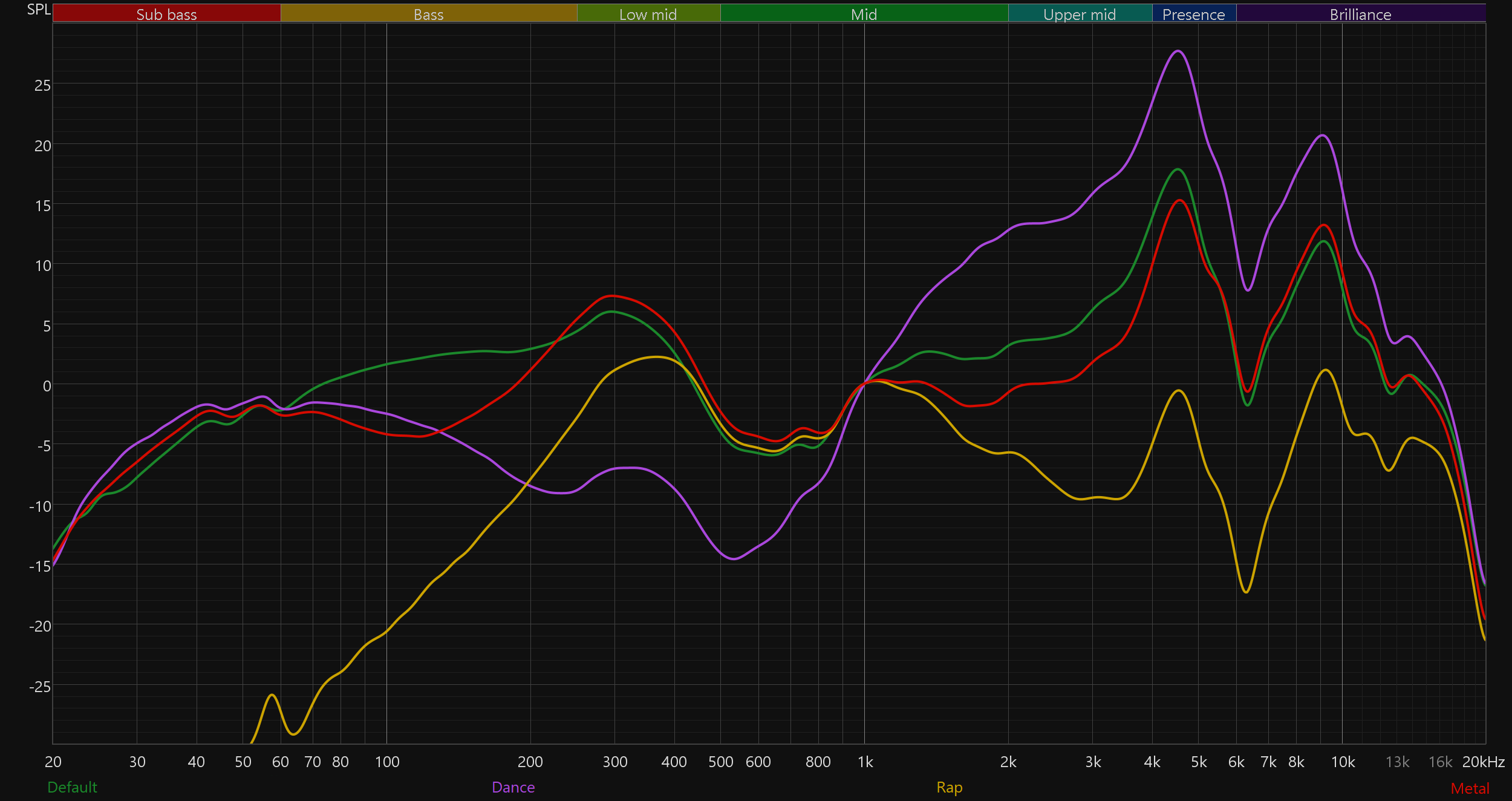Image resolution: width=1512 pixels, height=801 pixels.
Task: Toggle the Default trace legend label
Action: coord(72,787)
